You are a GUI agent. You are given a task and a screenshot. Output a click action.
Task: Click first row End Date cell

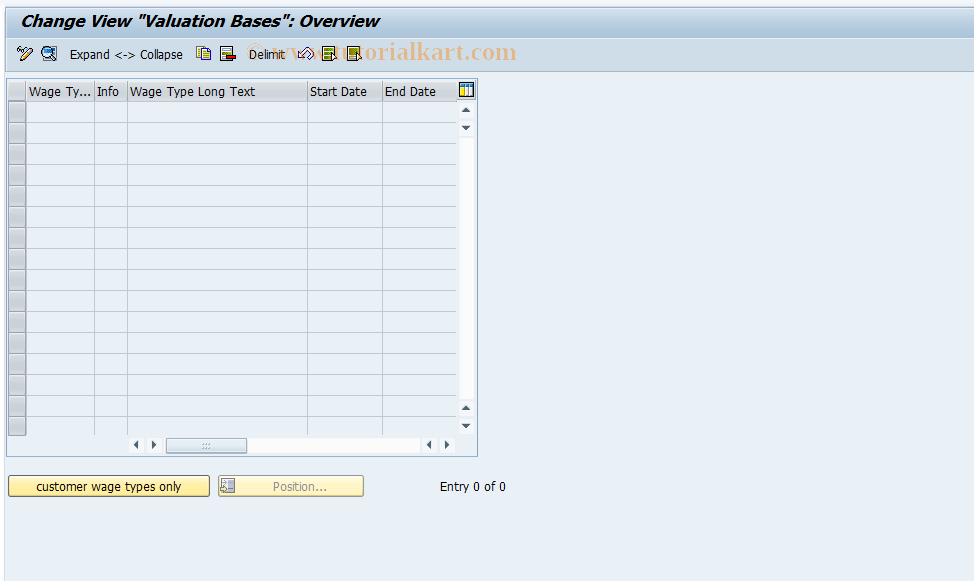pos(419,112)
